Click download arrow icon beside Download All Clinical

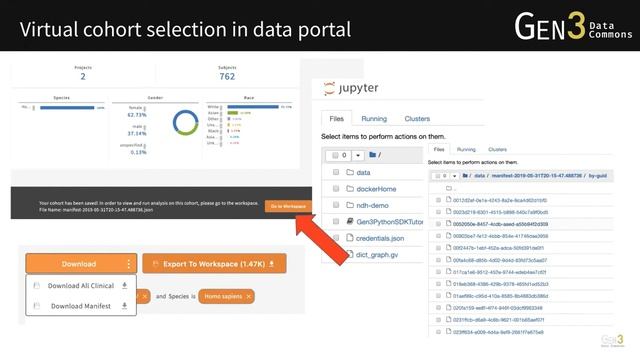click(x=124, y=285)
